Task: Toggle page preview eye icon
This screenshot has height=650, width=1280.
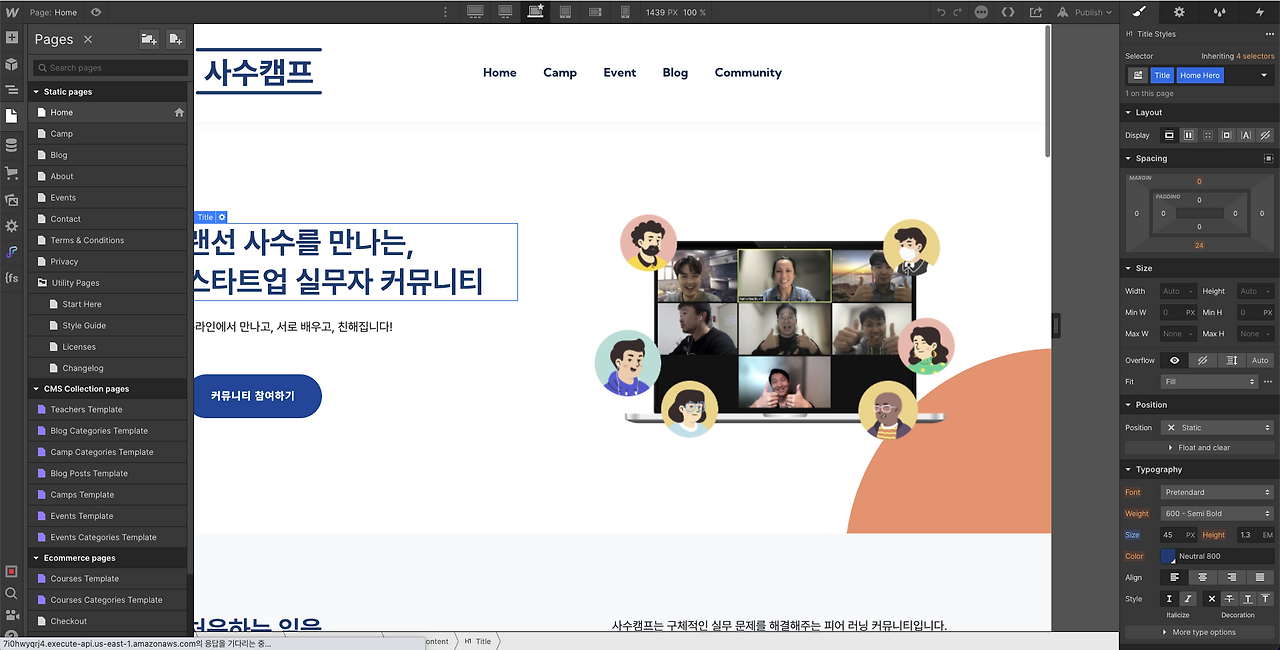Action: pyautogui.click(x=96, y=12)
